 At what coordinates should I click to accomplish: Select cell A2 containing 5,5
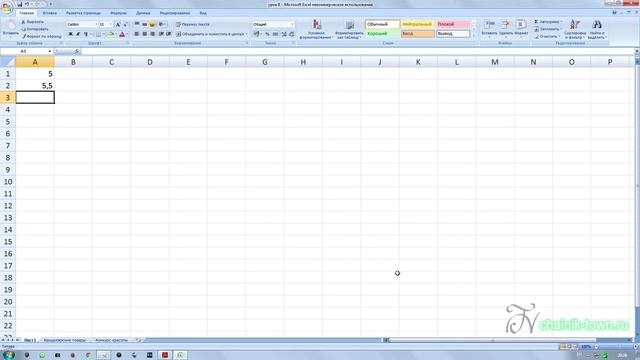pos(35,86)
